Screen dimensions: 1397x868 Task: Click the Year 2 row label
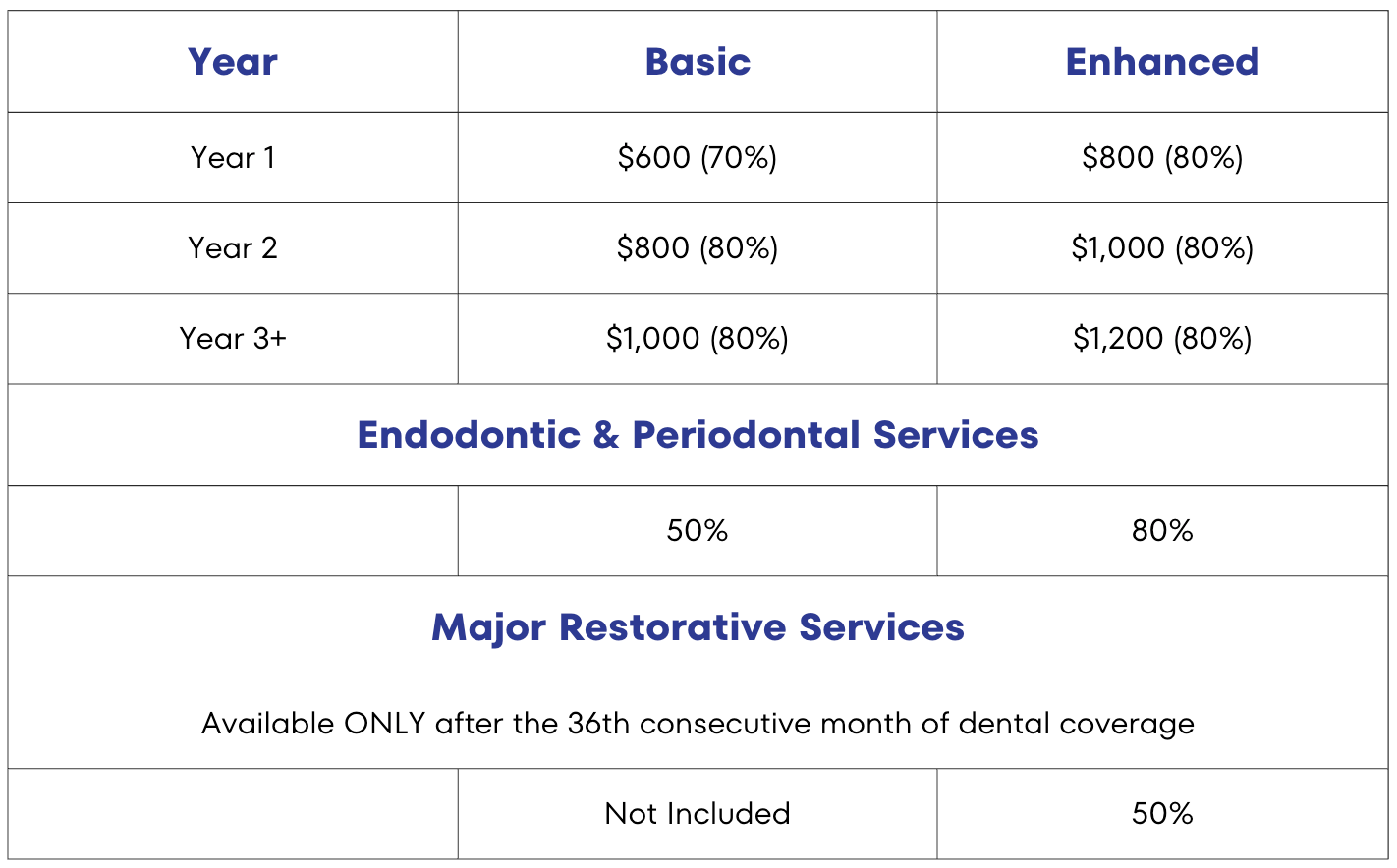(x=233, y=247)
